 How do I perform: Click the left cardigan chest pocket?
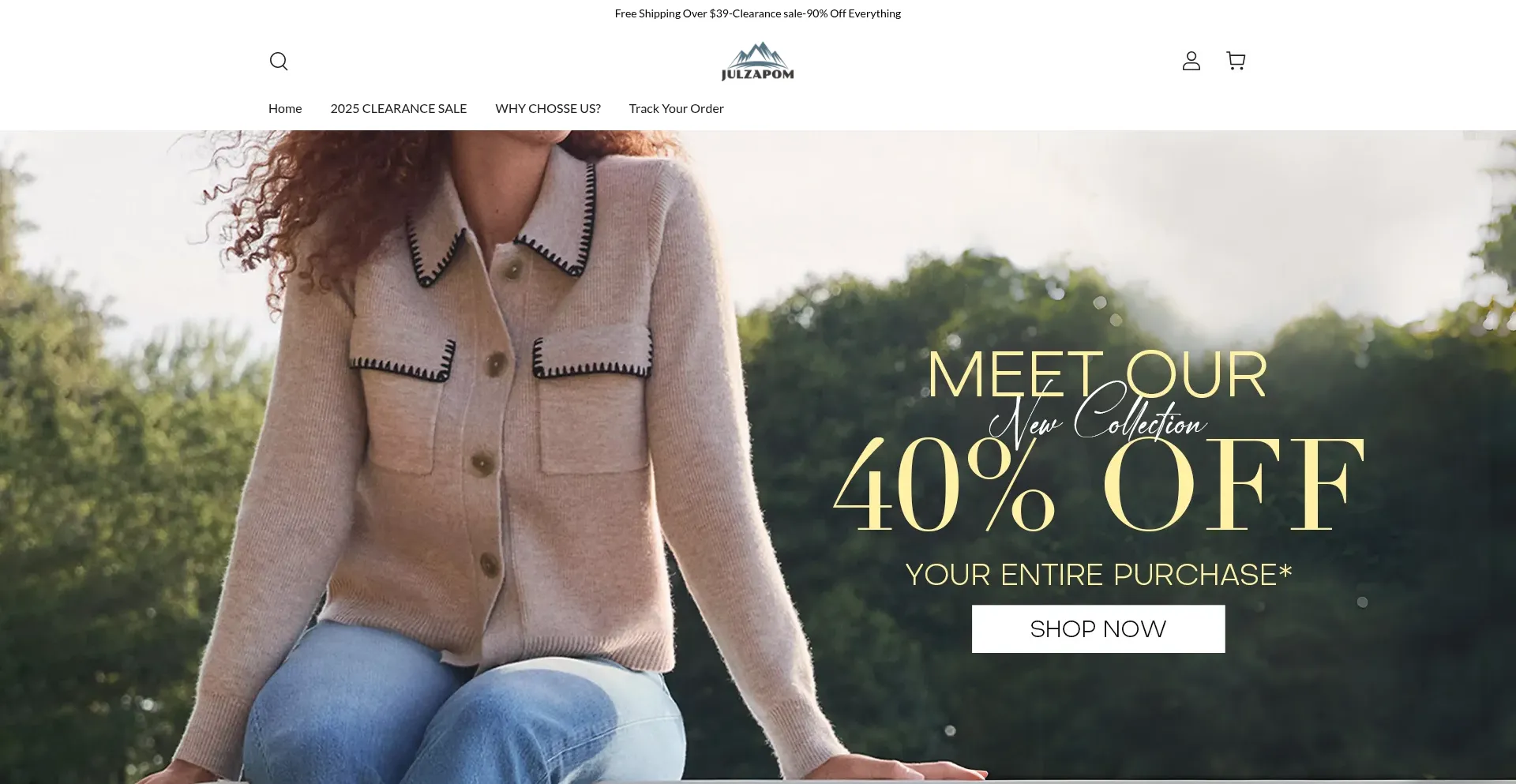point(401,411)
